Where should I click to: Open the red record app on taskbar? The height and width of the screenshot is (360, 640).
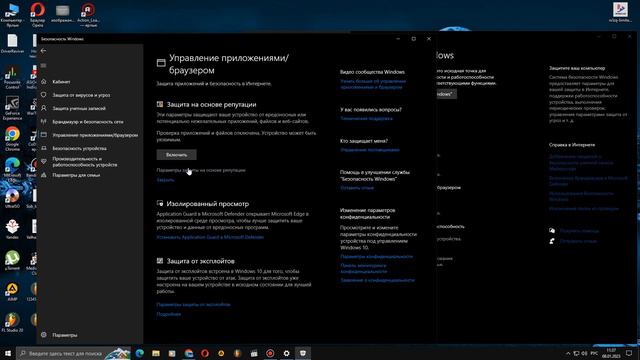270,353
